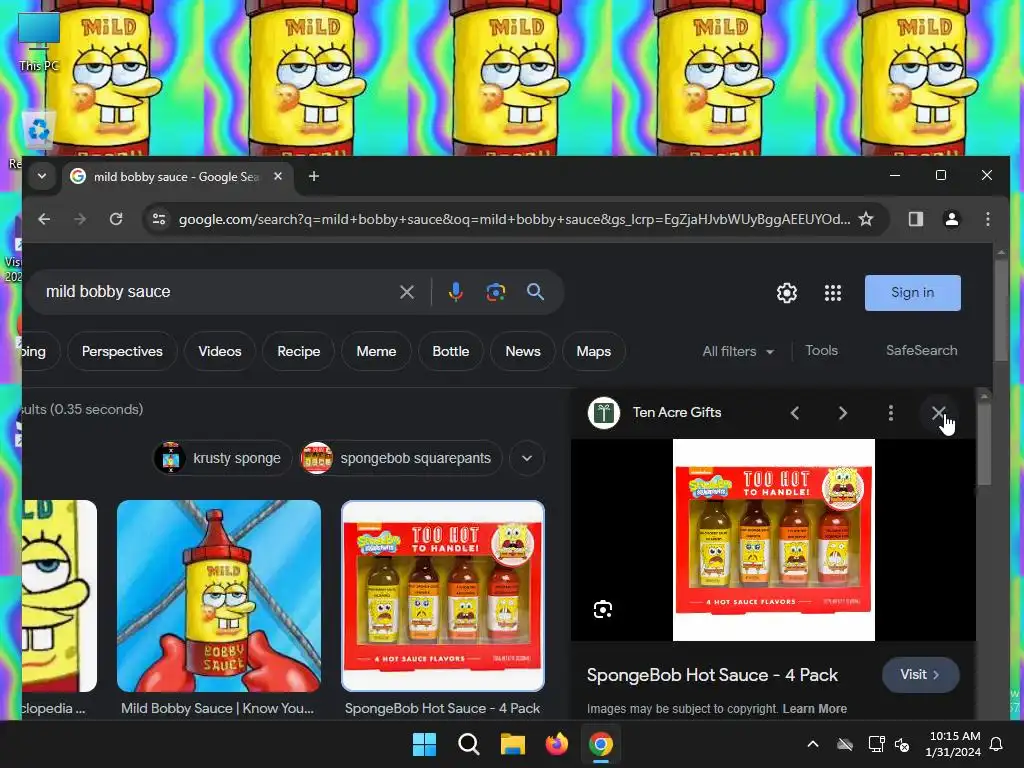Switch to News results
1024x768 pixels.
coord(523,351)
